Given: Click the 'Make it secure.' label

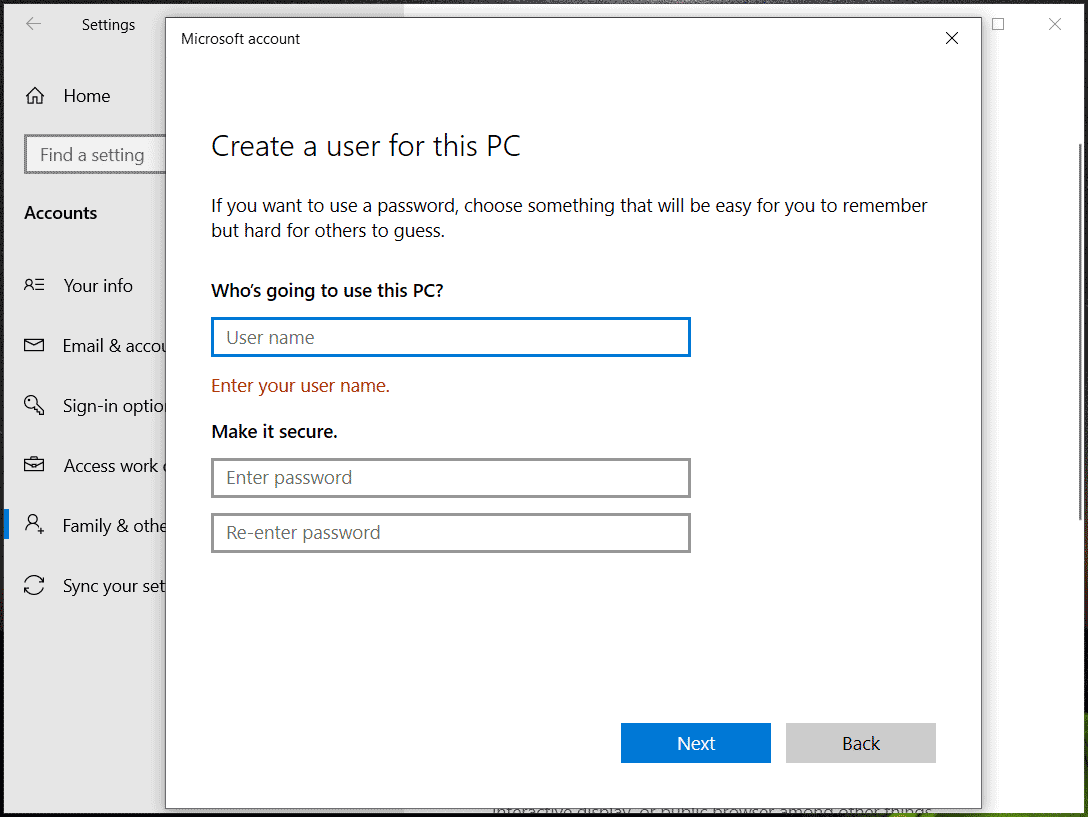Looking at the screenshot, I should (x=274, y=432).
